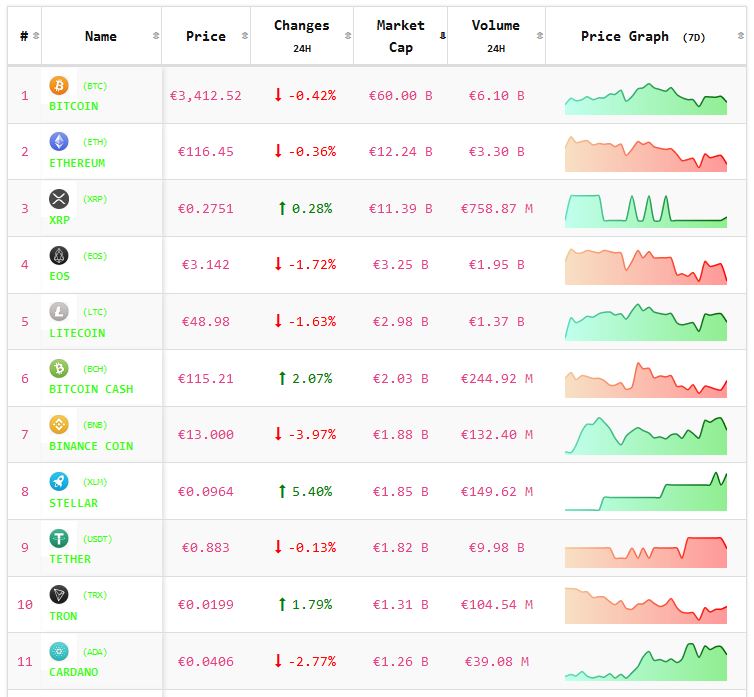Click the EOS logo icon
Image resolution: width=754 pixels, height=697 pixels.
click(59, 255)
